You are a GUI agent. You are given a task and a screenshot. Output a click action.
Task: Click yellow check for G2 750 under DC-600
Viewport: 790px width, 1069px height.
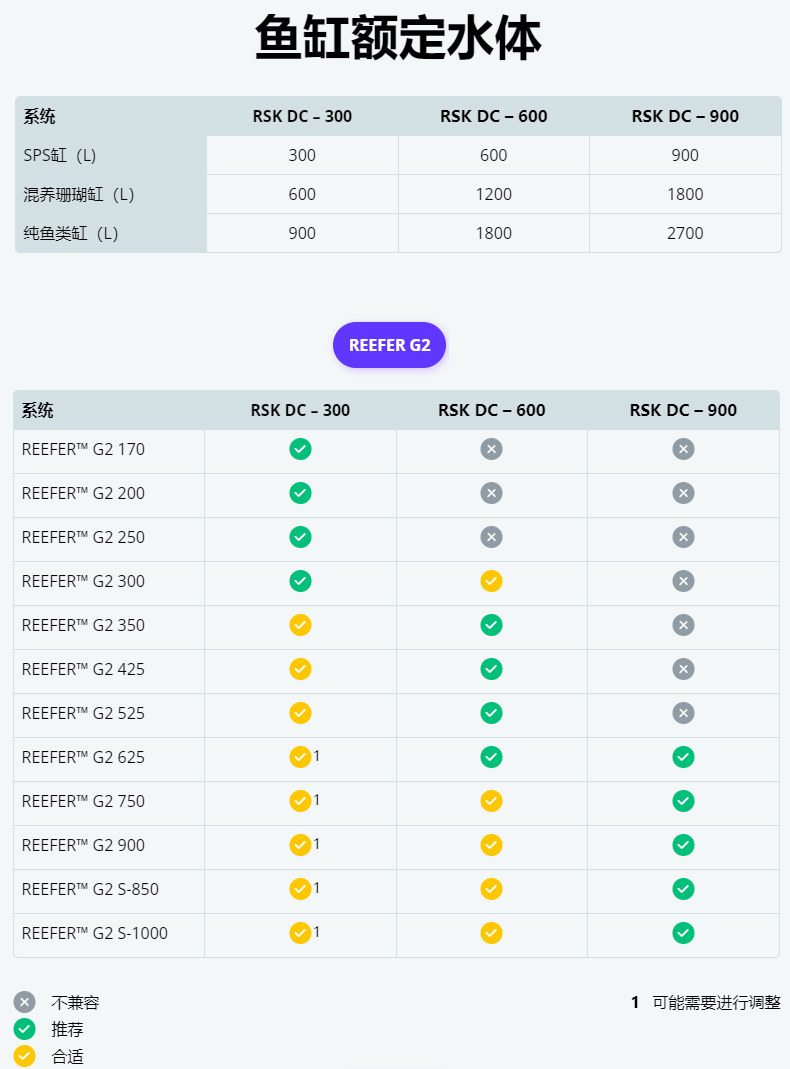[491, 801]
